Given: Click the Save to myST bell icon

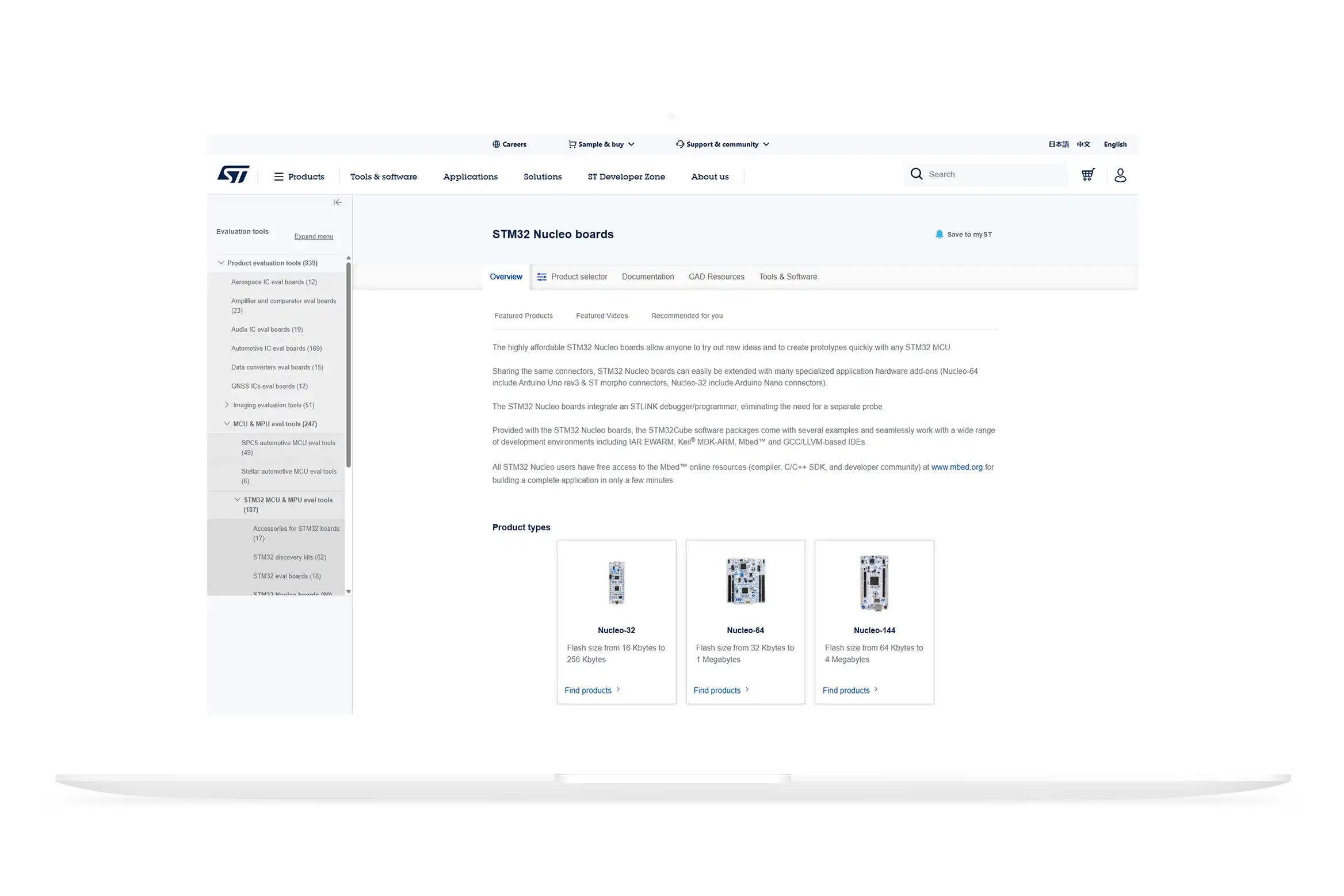Looking at the screenshot, I should [939, 234].
